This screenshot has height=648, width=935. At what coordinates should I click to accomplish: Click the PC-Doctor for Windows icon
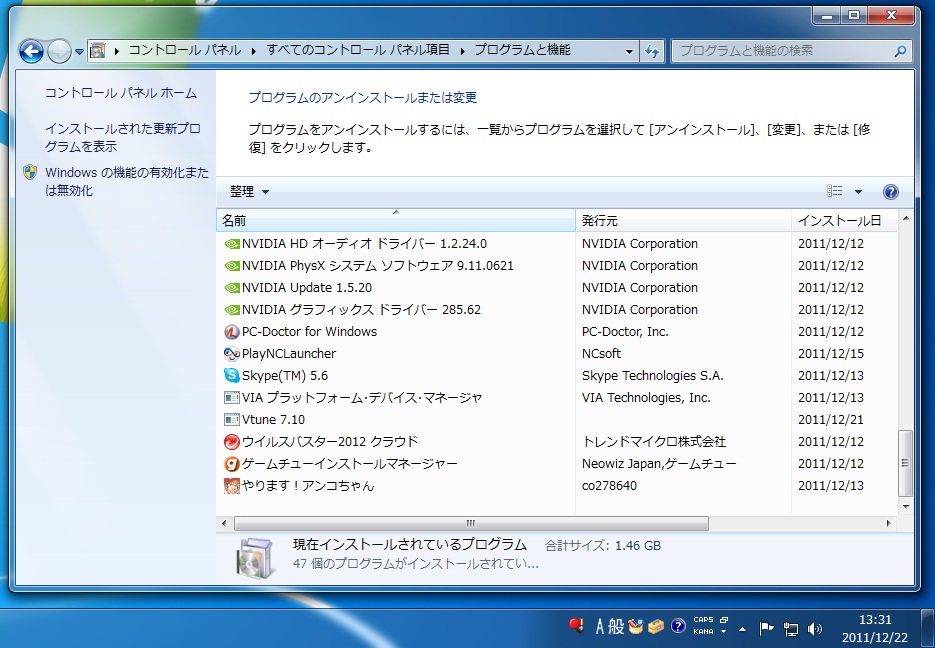(232, 332)
